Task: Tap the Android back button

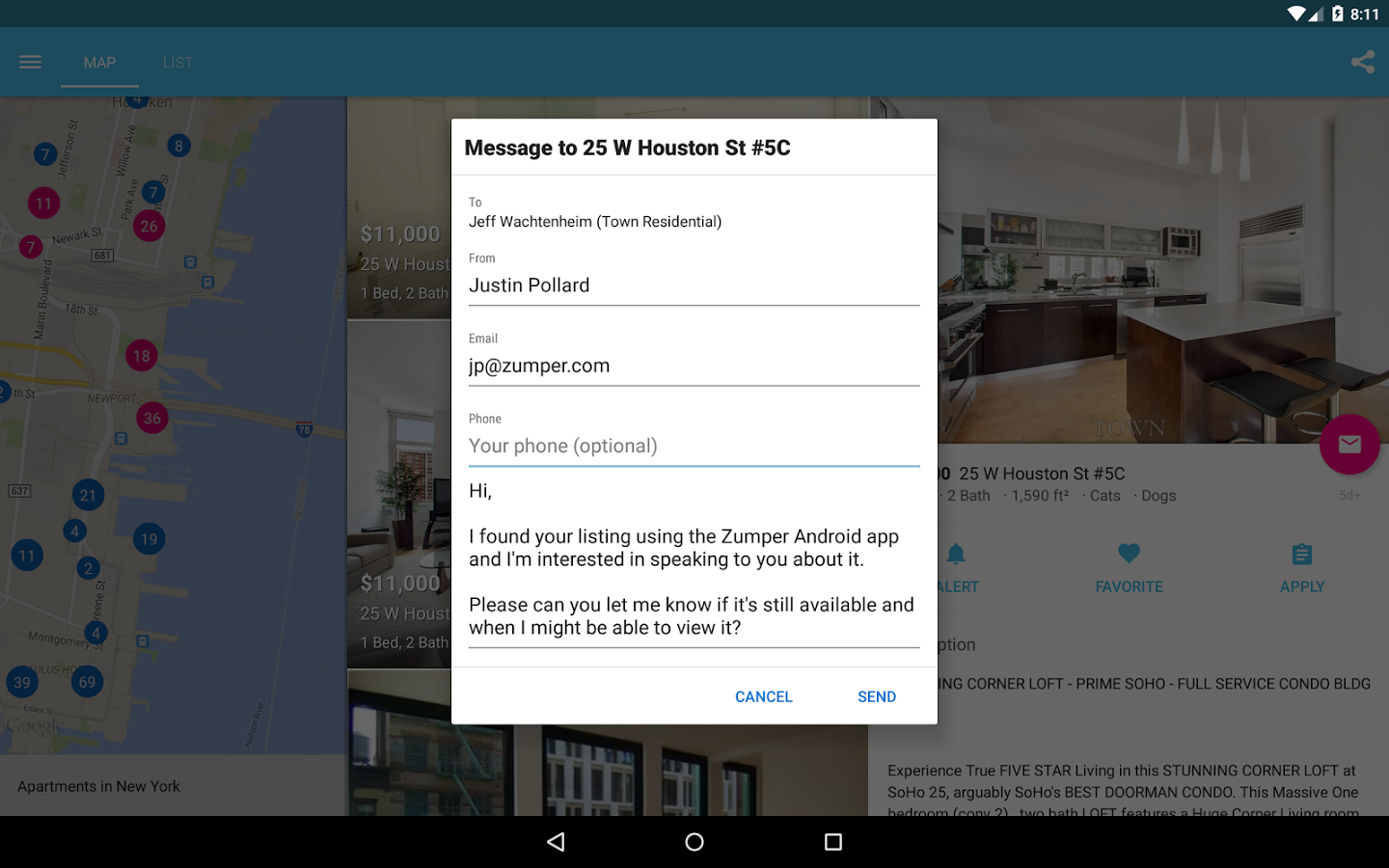Action: 556,842
